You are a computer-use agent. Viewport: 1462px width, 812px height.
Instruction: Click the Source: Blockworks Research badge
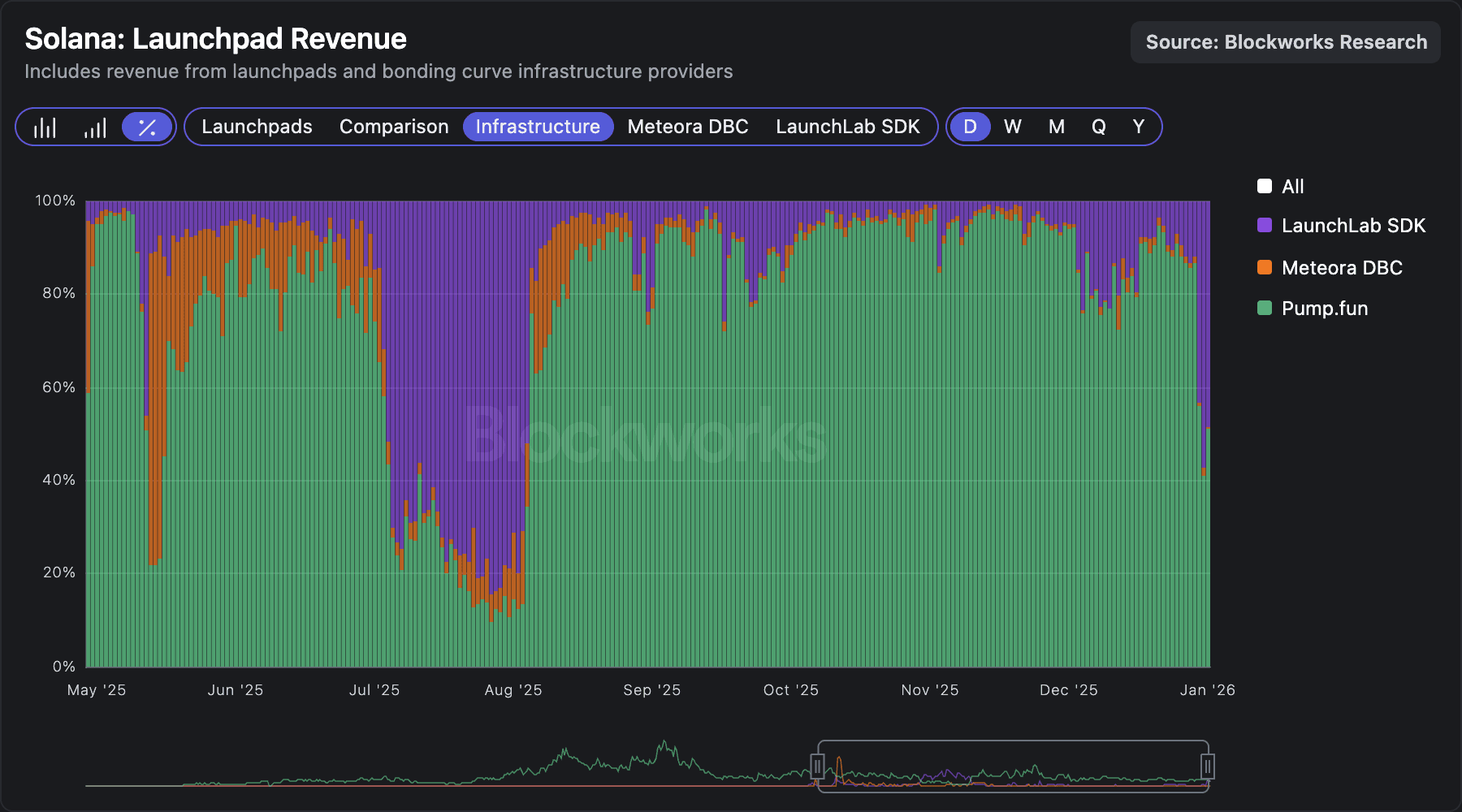1285,42
